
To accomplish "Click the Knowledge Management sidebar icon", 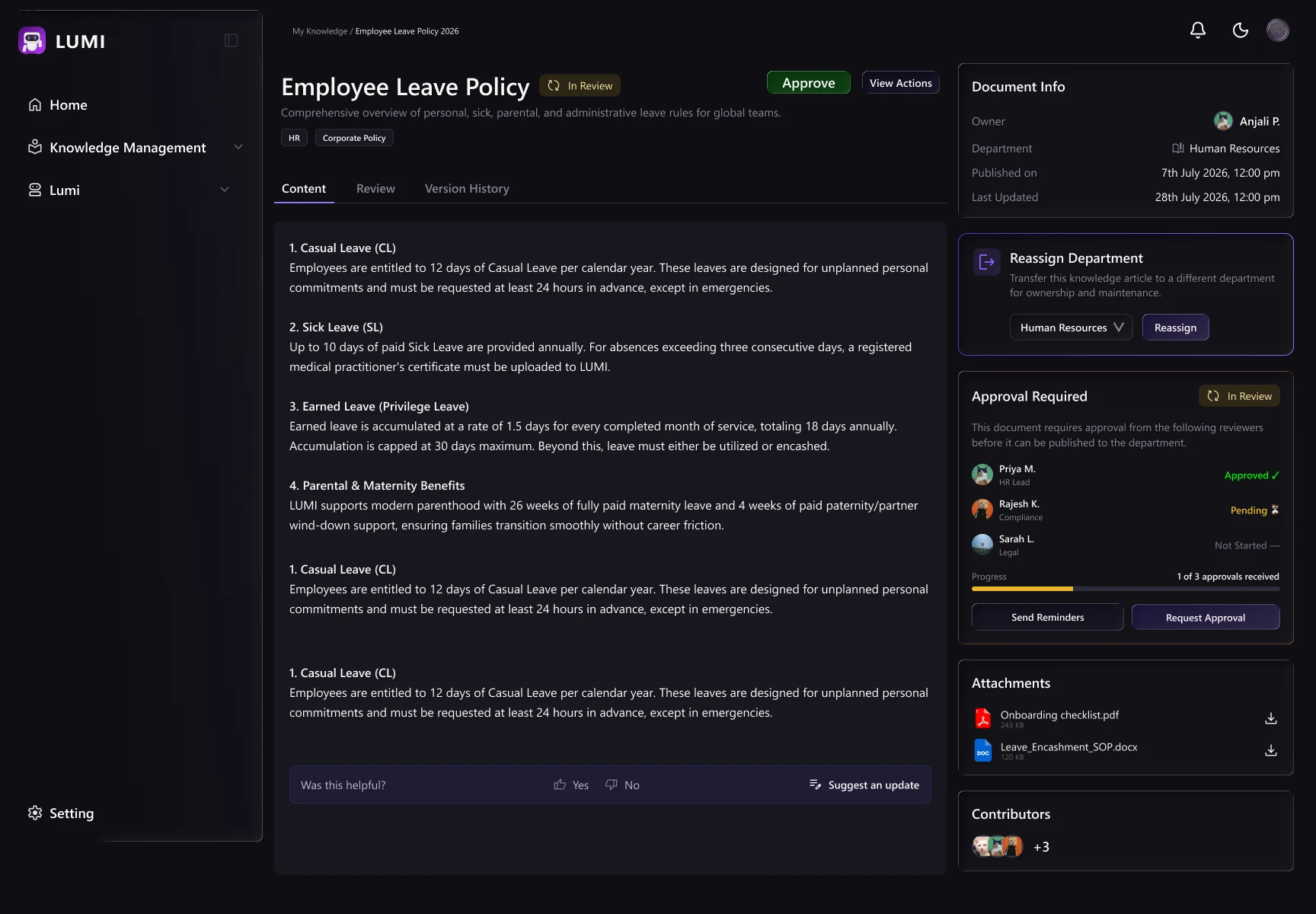I will [x=35, y=147].
